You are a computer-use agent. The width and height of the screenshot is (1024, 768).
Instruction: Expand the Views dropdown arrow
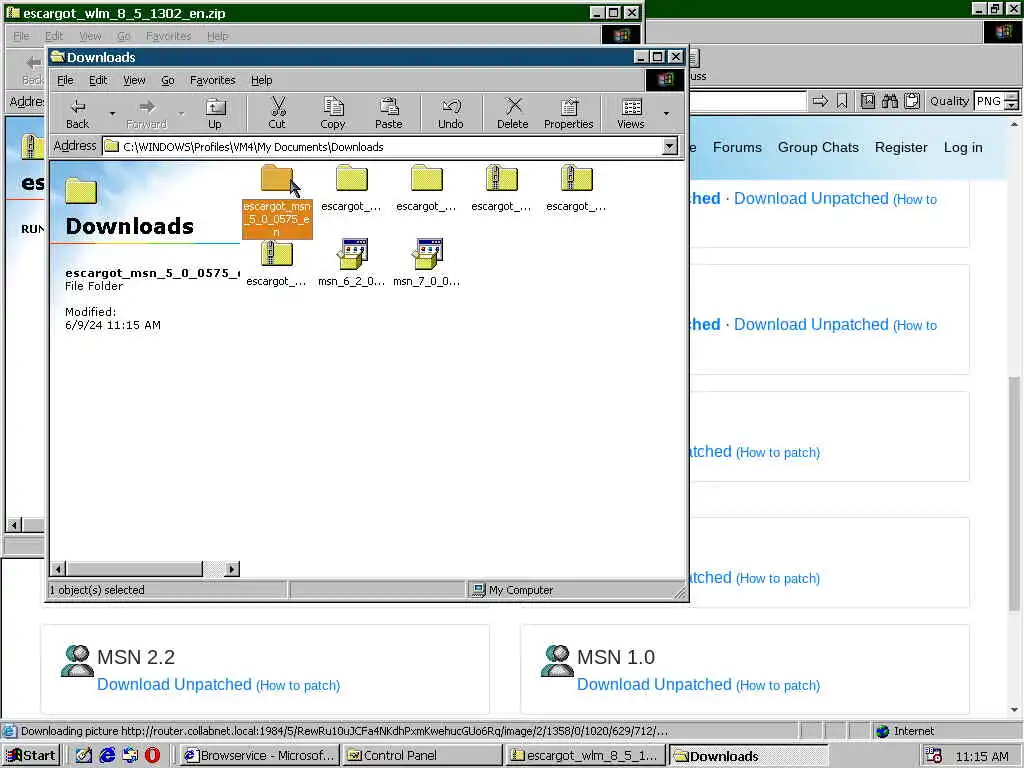(666, 114)
